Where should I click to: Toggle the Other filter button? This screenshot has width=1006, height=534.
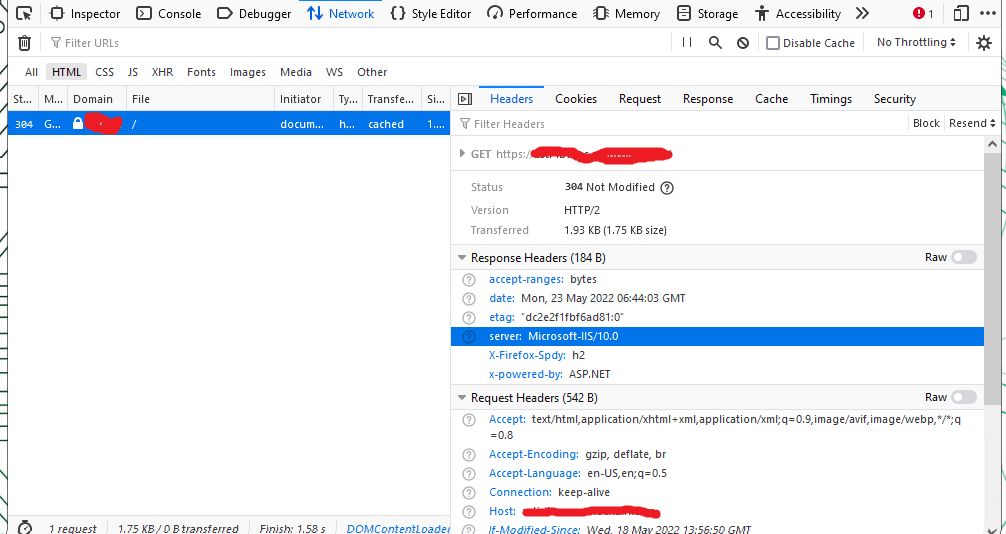click(x=372, y=72)
